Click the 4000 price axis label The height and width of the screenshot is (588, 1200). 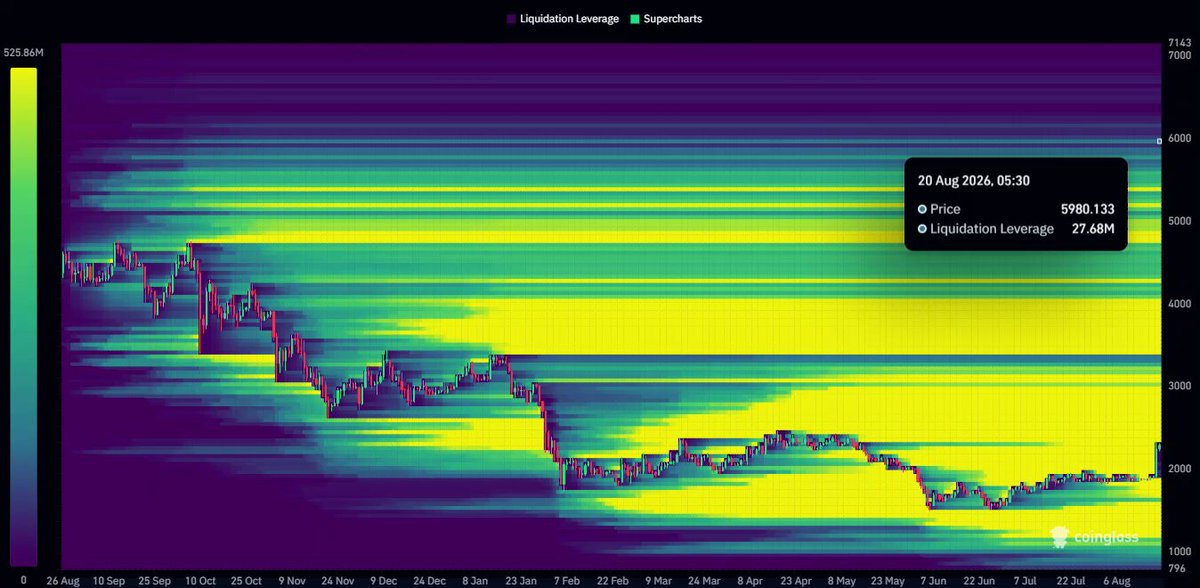pos(1181,303)
